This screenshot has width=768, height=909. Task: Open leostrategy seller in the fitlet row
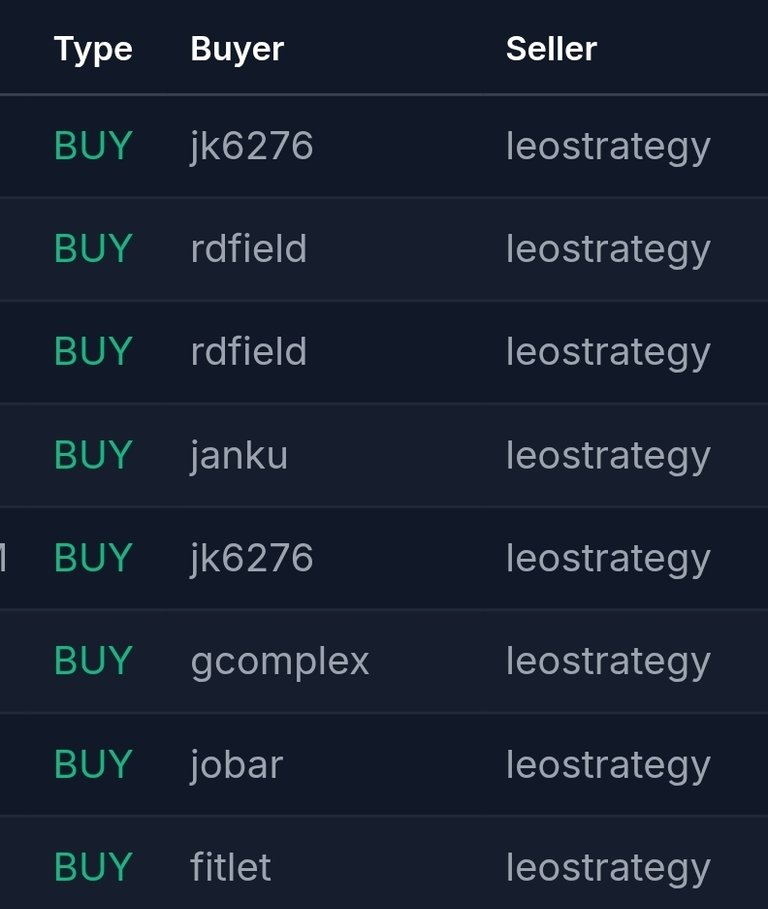pos(608,870)
